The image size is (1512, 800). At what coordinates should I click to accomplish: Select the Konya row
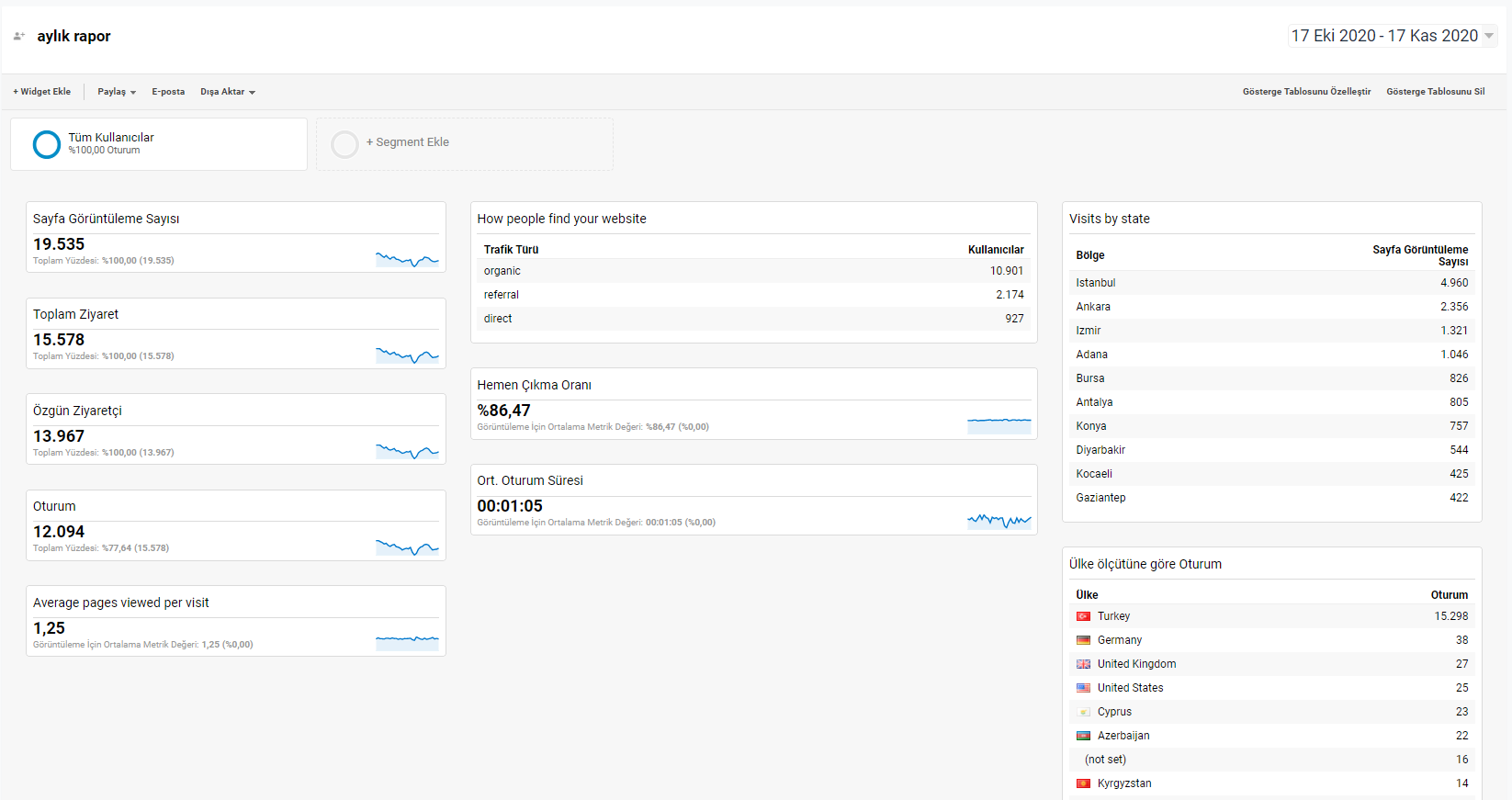point(1272,426)
